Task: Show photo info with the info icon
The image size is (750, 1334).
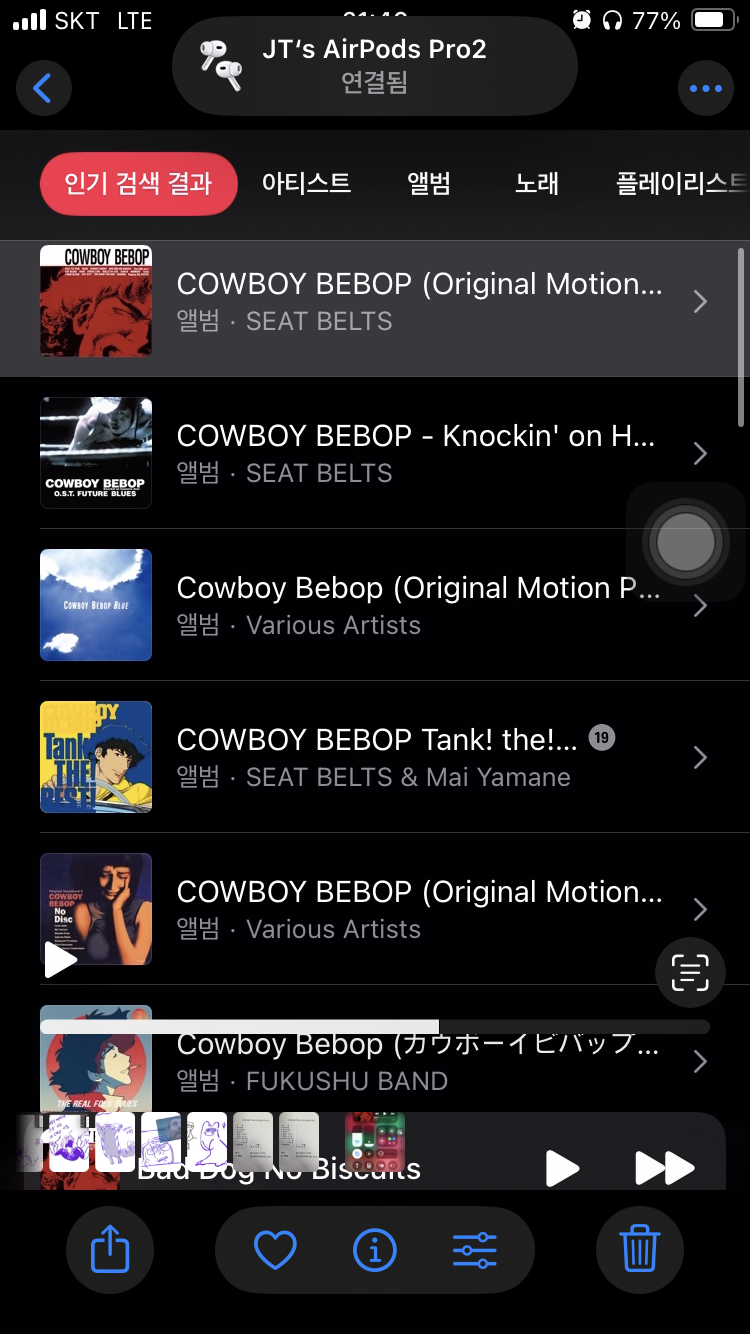Action: [x=375, y=1250]
